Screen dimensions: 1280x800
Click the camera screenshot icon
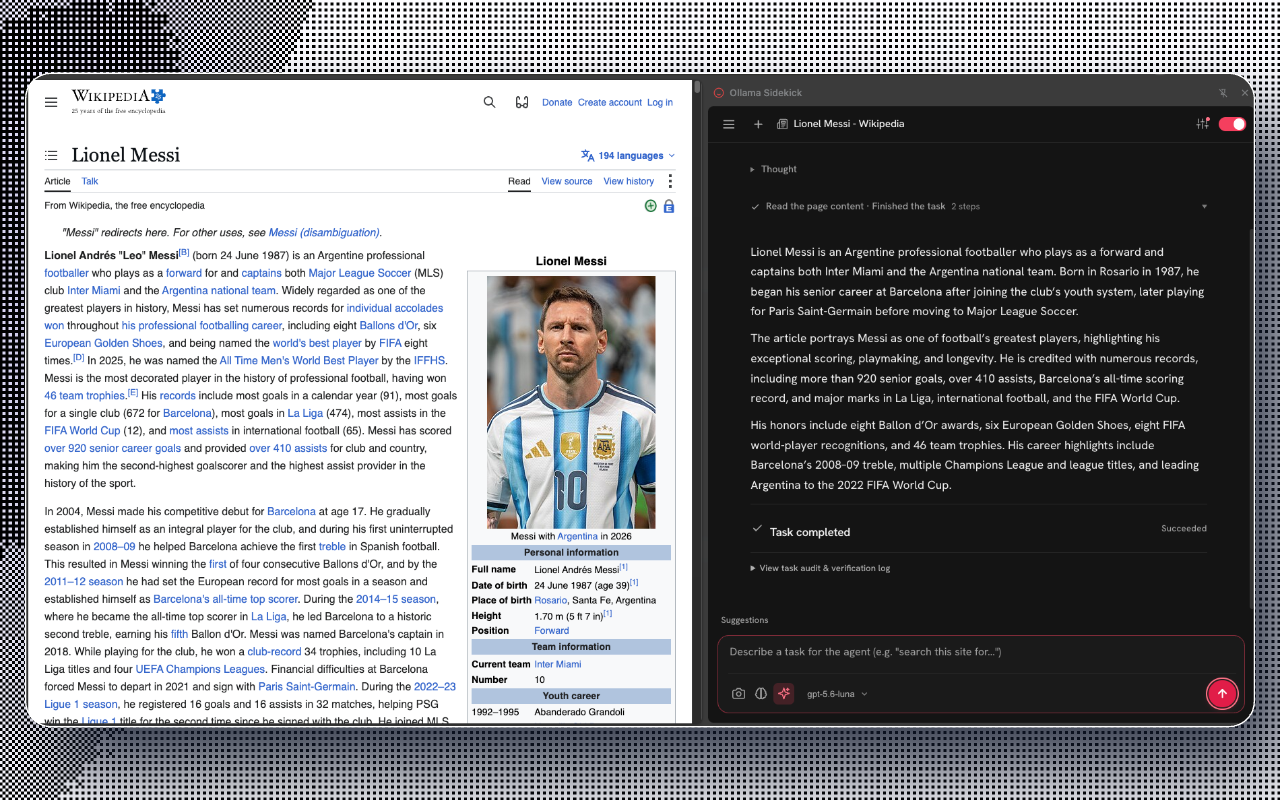coord(738,693)
